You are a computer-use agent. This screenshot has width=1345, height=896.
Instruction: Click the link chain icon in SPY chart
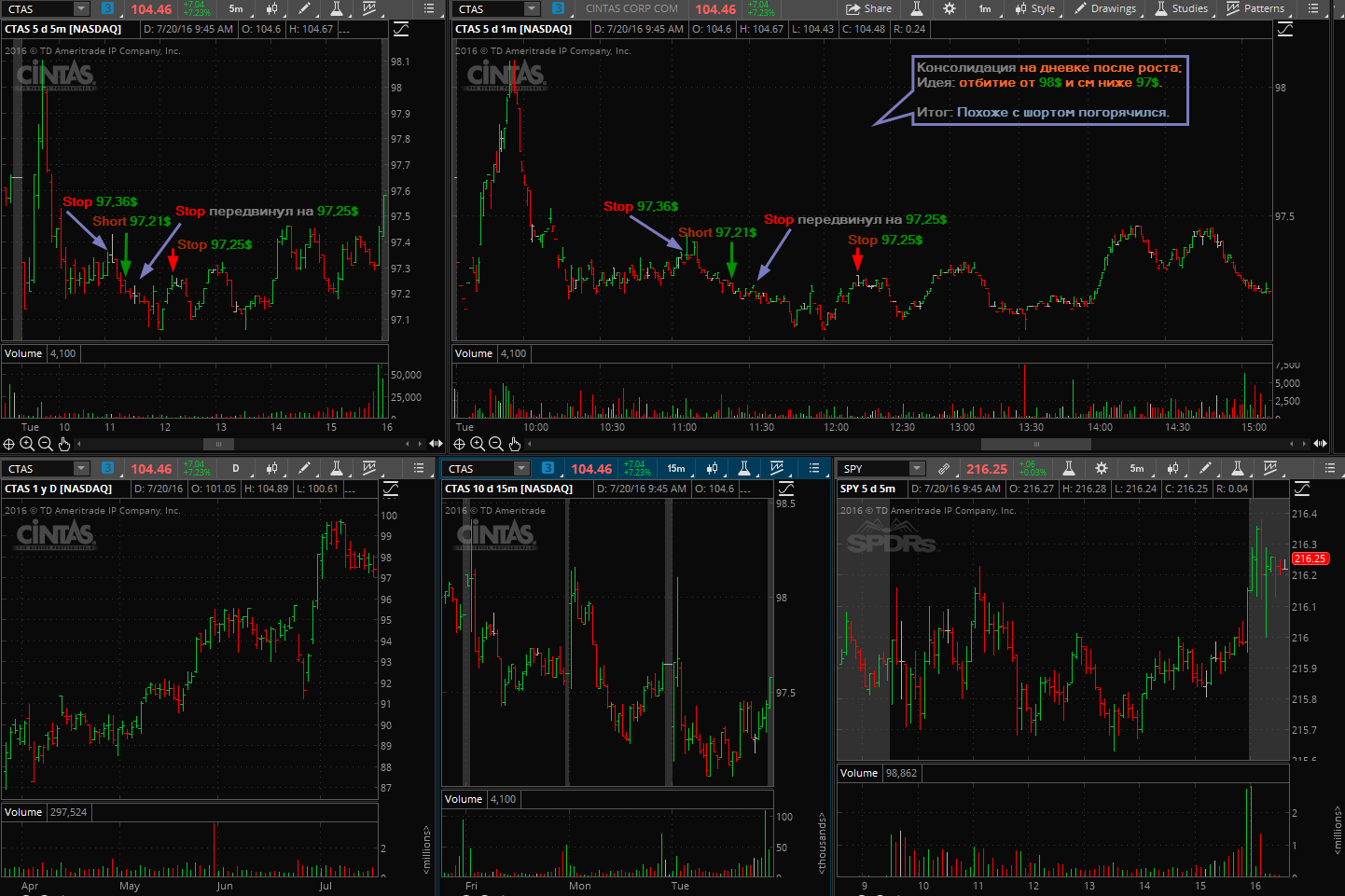coord(944,468)
